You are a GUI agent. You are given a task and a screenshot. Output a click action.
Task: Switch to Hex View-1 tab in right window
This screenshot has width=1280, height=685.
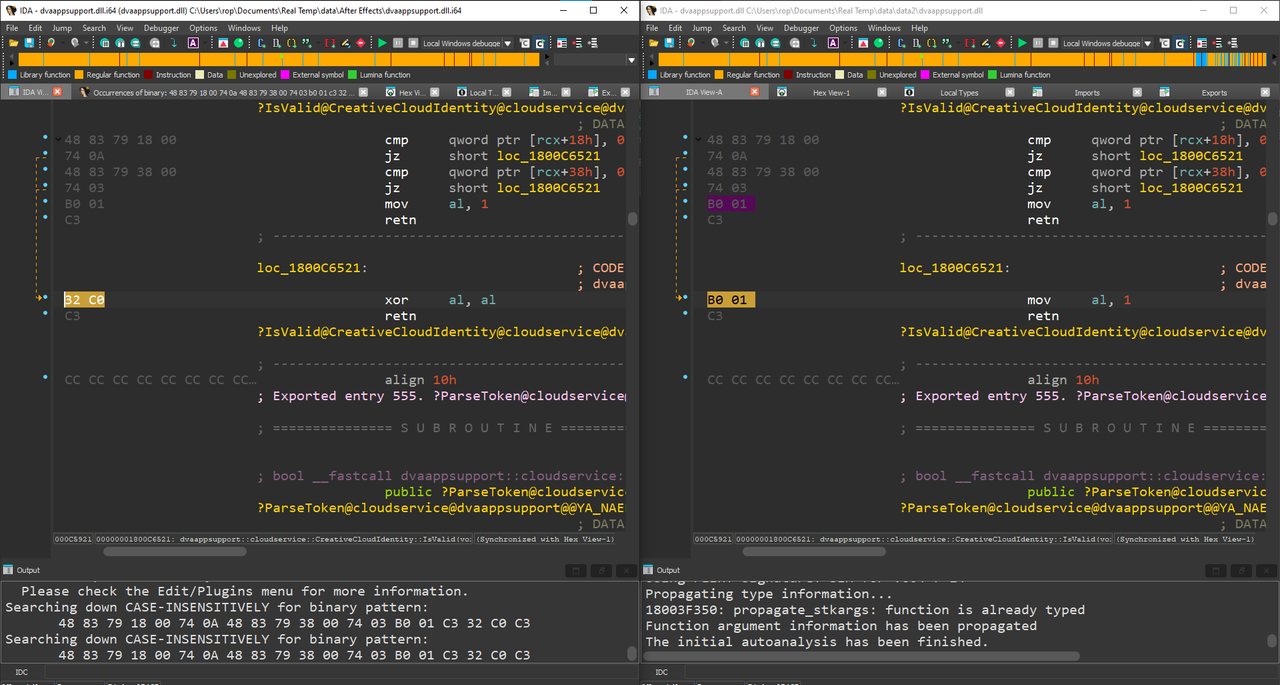(831, 92)
